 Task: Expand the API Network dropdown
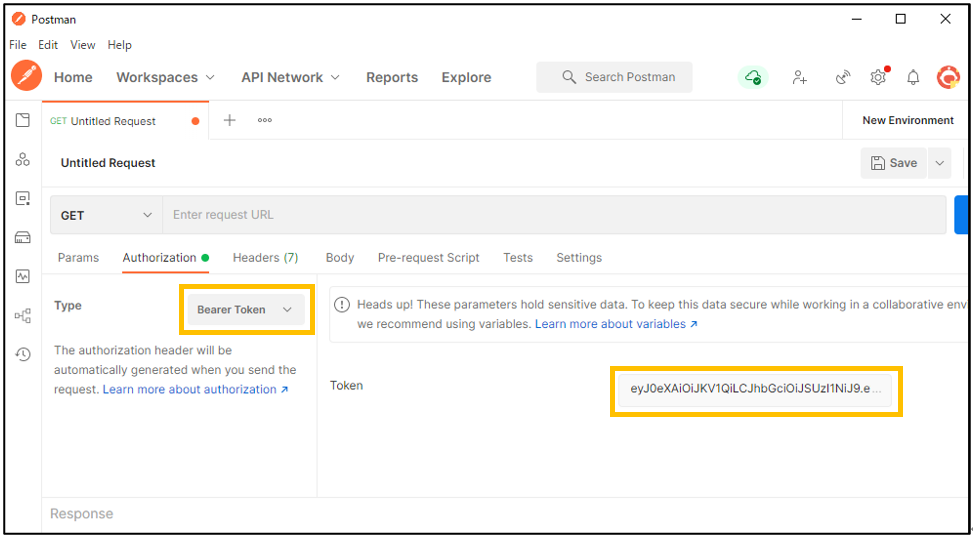pos(290,77)
